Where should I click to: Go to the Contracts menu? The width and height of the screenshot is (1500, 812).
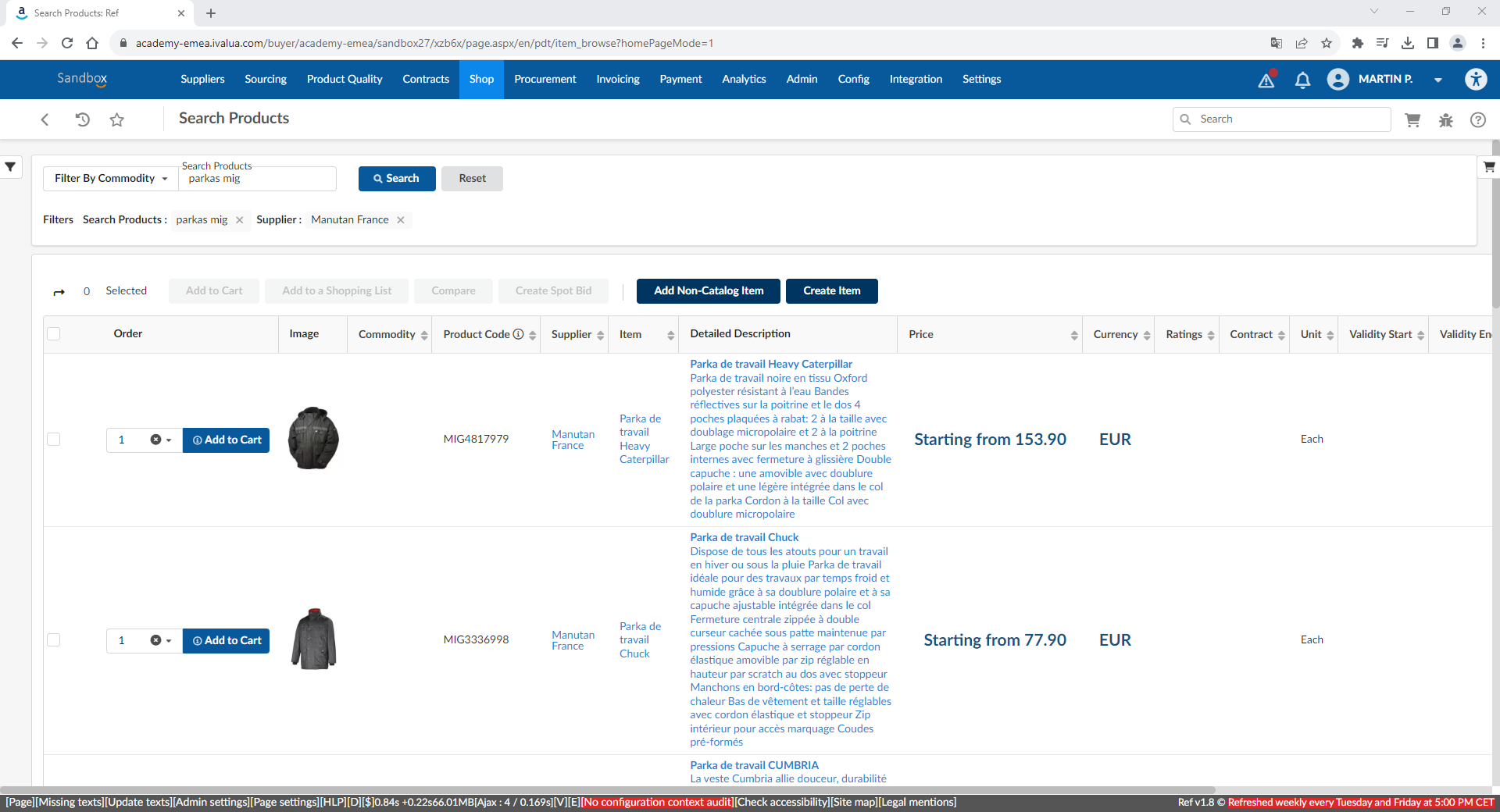click(426, 80)
